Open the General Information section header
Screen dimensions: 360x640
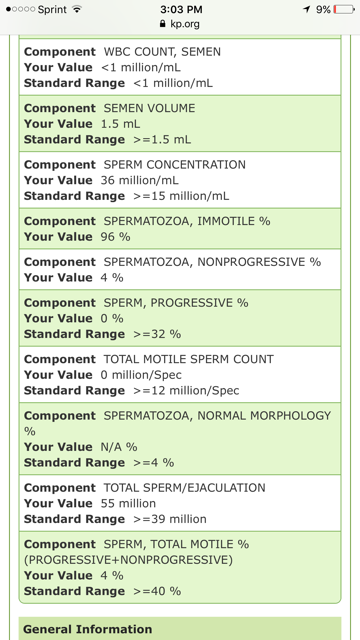[180, 629]
